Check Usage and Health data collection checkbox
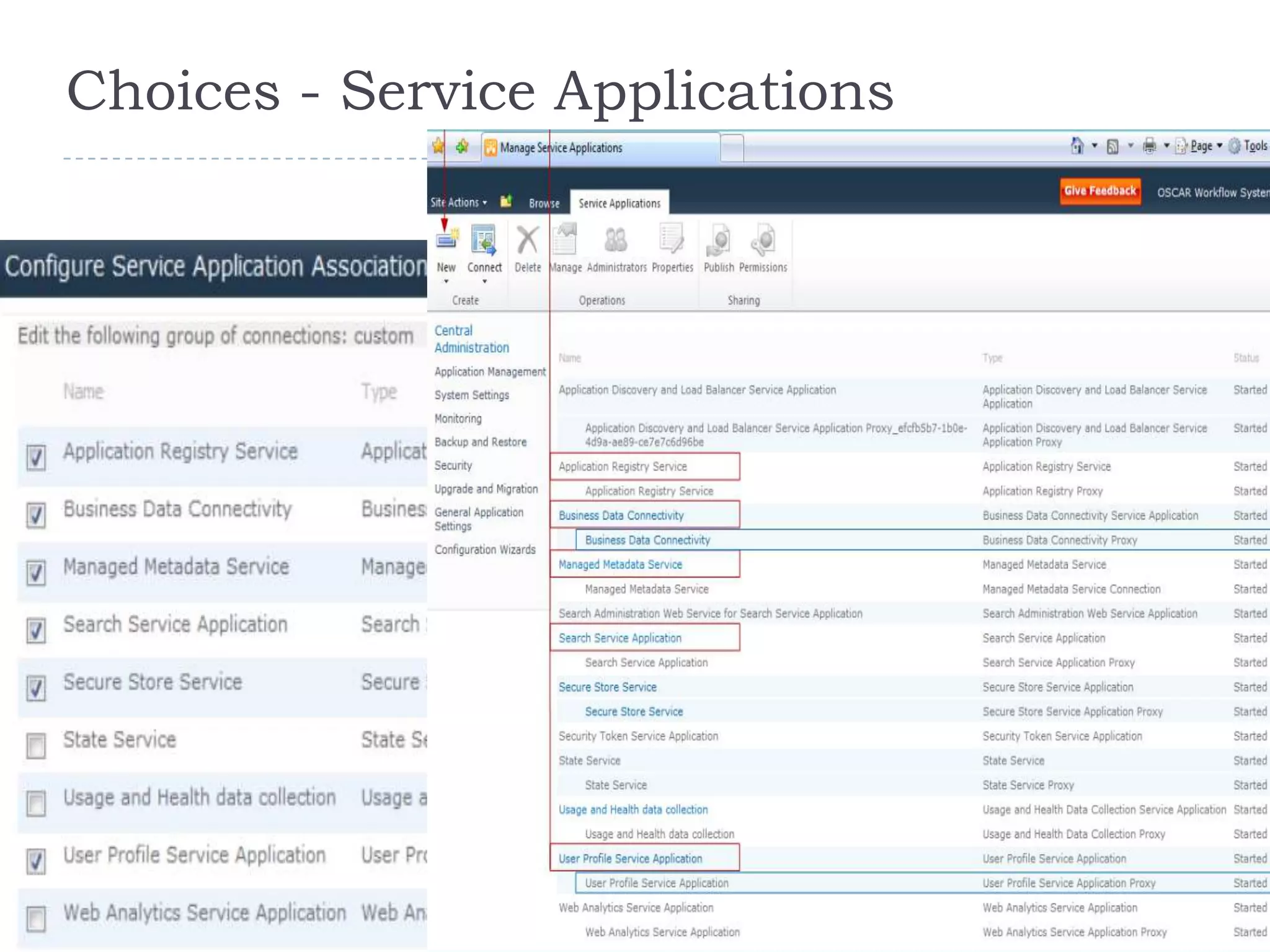The width and height of the screenshot is (1270, 952). [x=36, y=803]
